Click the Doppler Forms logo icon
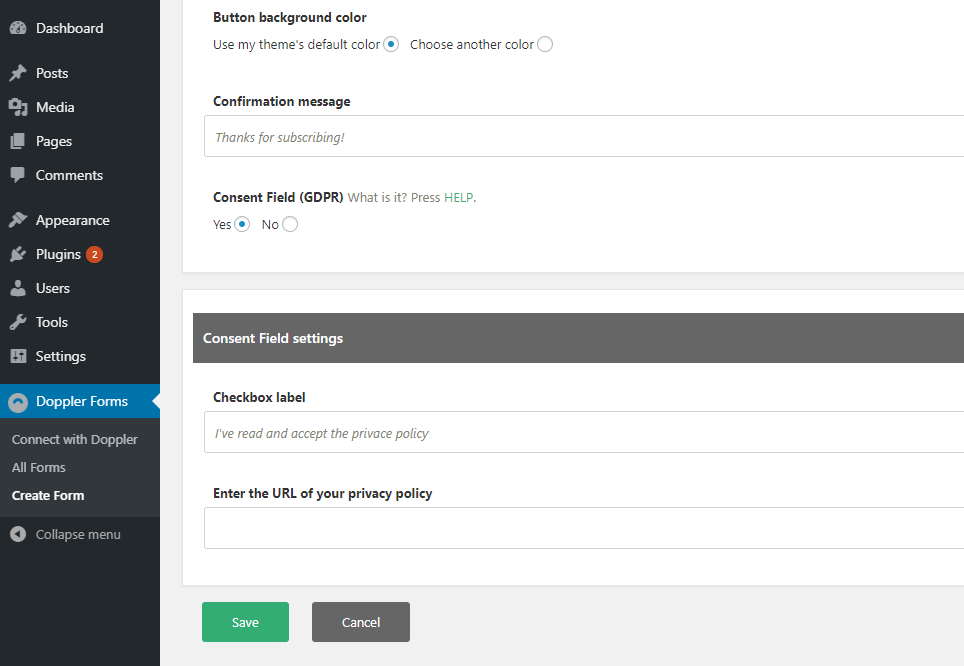The image size is (964, 666). (x=18, y=402)
